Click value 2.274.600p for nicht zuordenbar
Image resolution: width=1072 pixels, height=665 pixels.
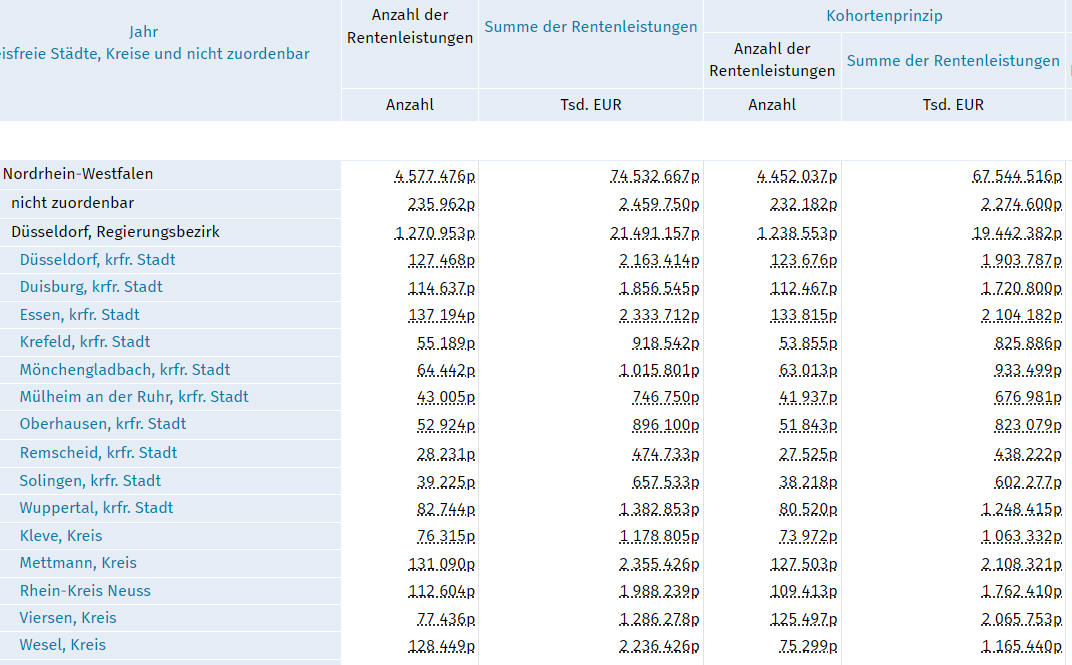(x=1021, y=204)
